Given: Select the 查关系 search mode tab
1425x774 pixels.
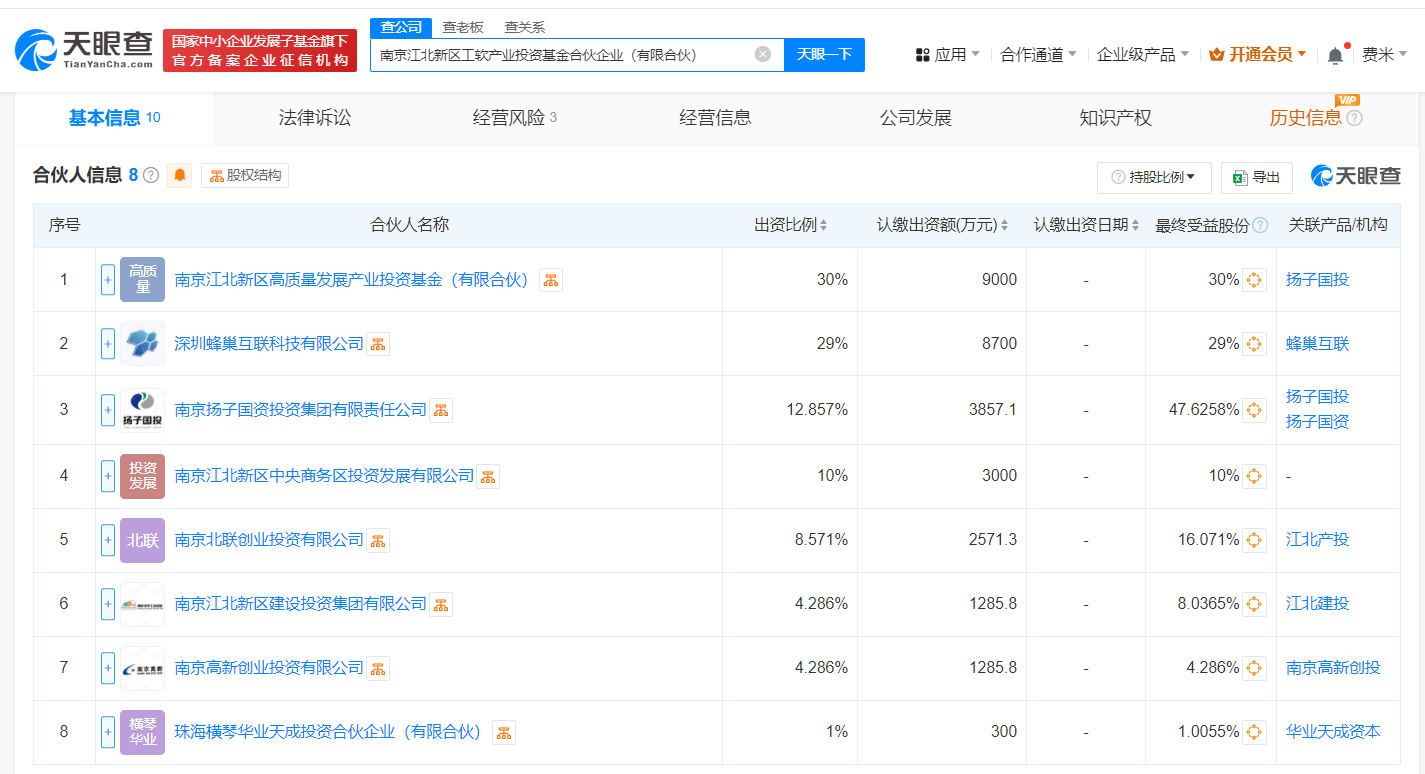Looking at the screenshot, I should point(525,27).
